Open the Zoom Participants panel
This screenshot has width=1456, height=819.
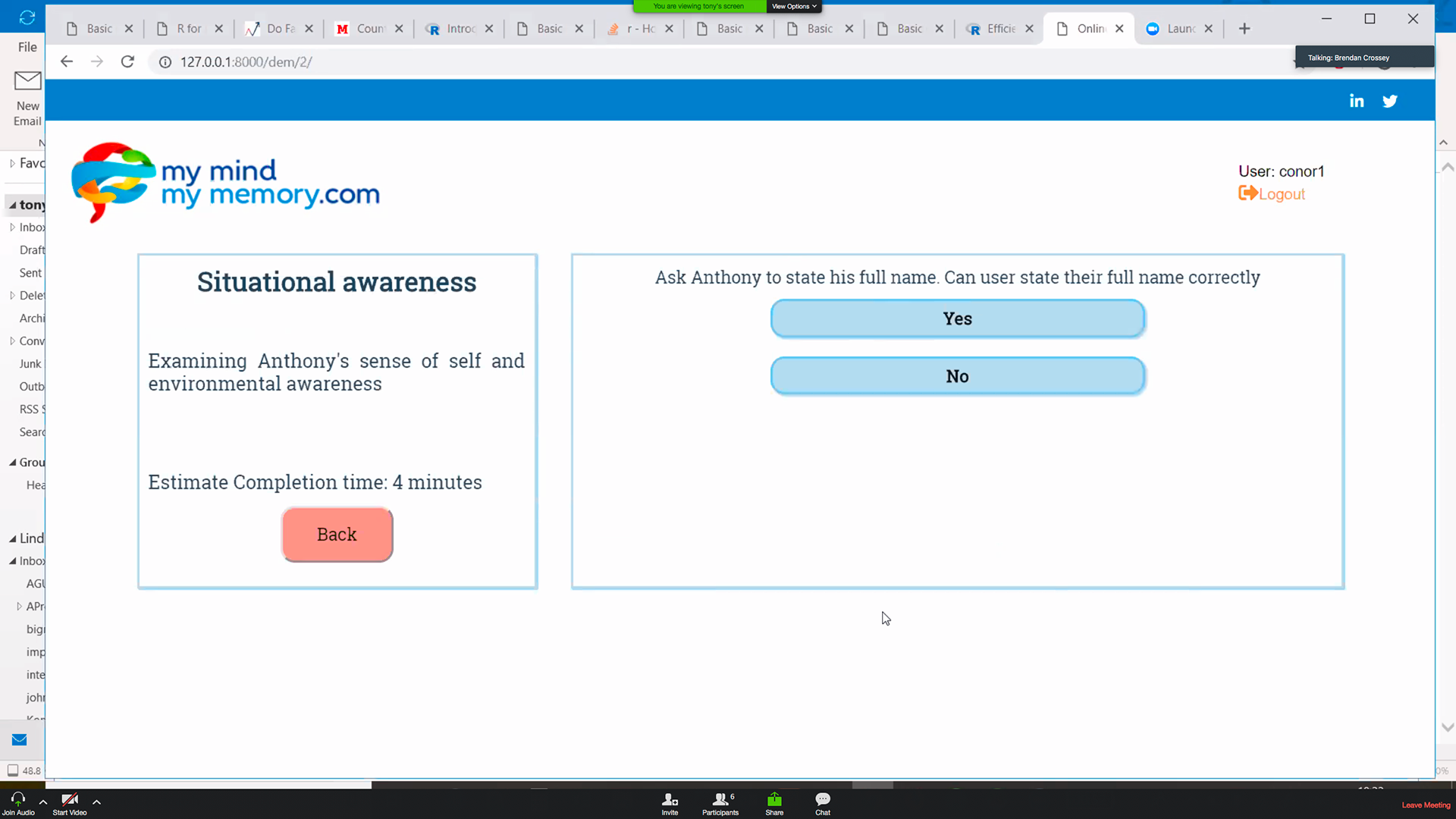tap(720, 804)
